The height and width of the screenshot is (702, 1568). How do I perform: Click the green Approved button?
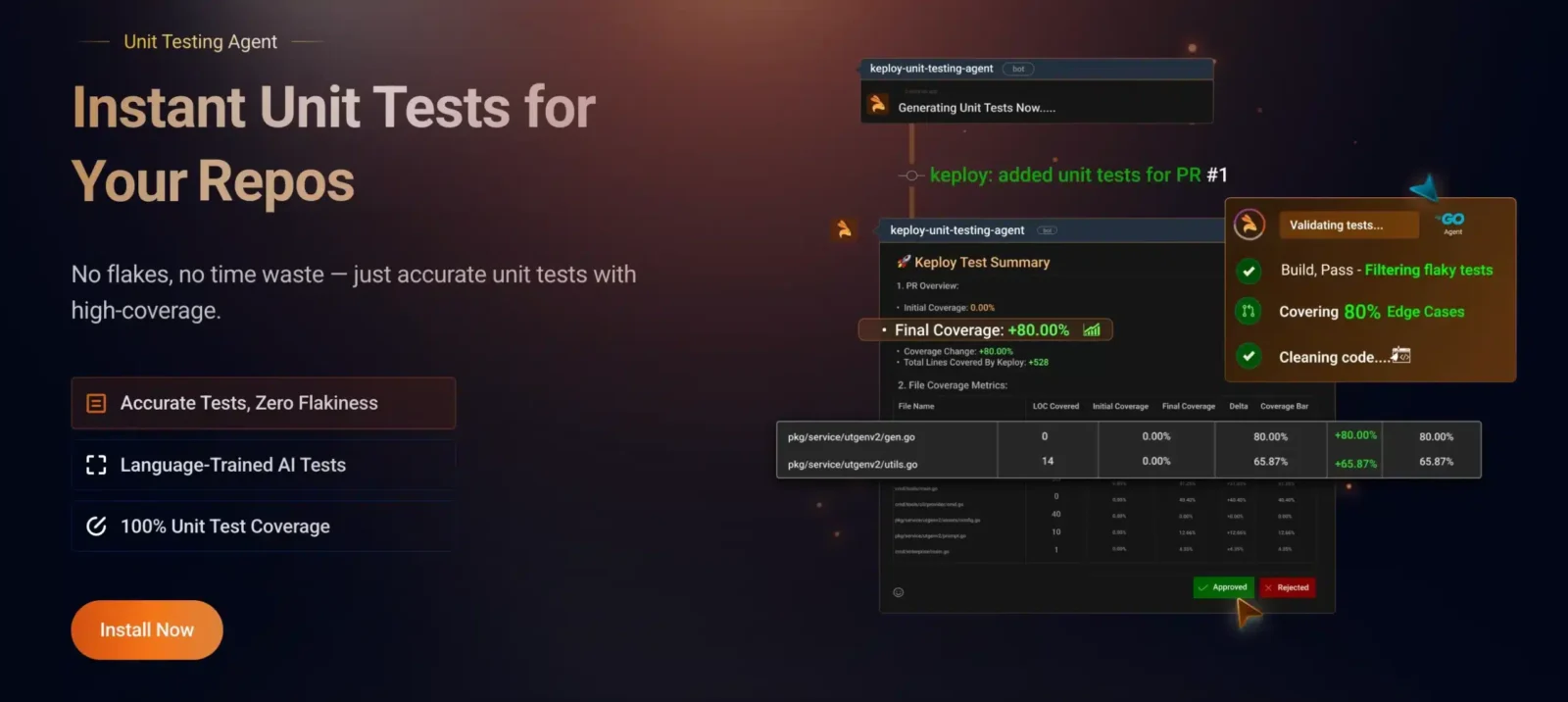click(1223, 587)
